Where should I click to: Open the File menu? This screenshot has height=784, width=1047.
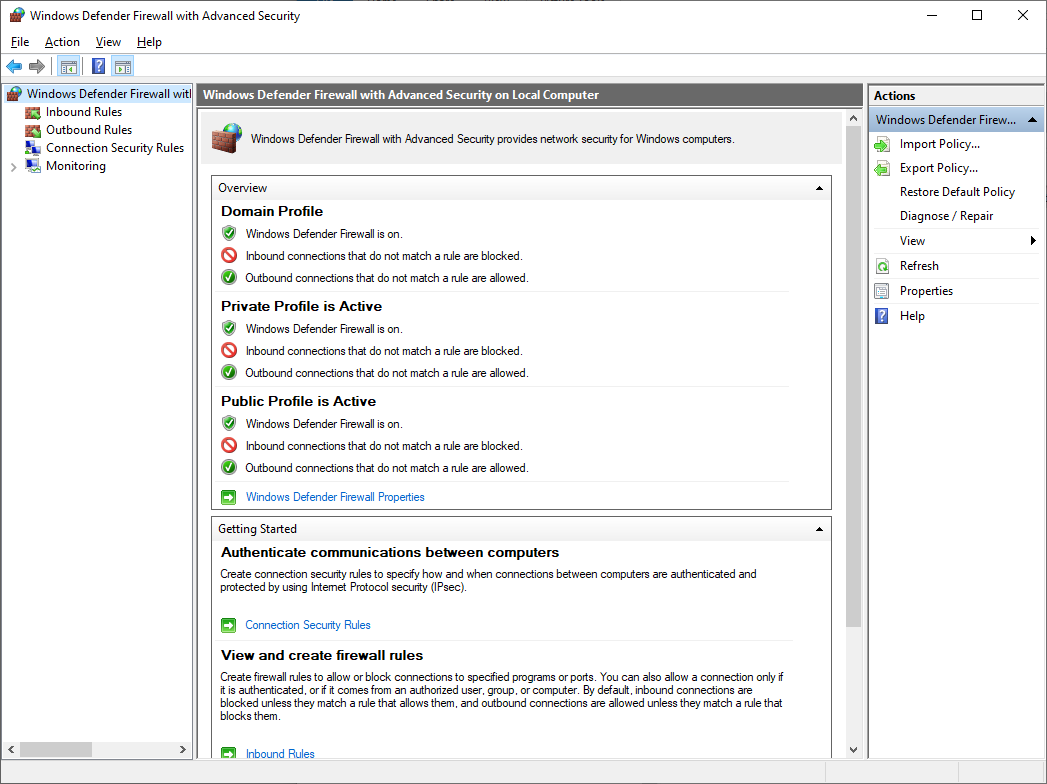coord(19,42)
